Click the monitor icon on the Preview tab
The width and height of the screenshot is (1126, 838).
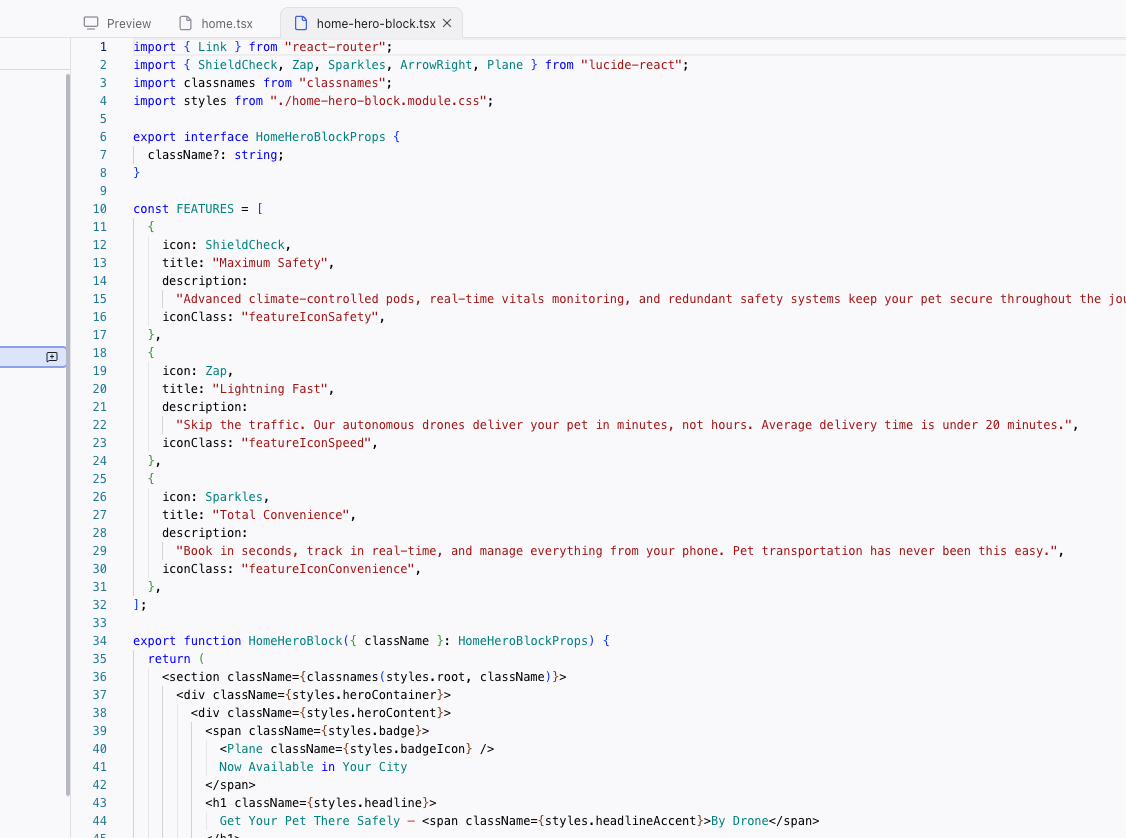click(91, 22)
